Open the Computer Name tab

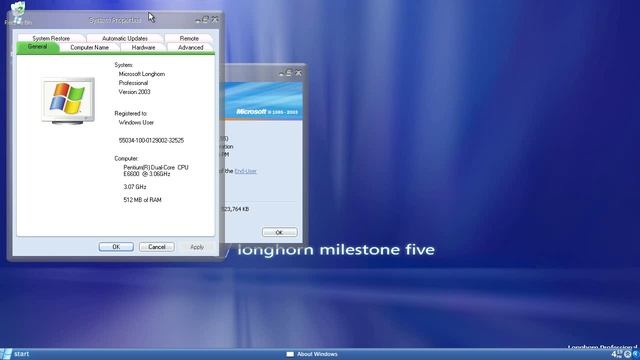tap(89, 47)
